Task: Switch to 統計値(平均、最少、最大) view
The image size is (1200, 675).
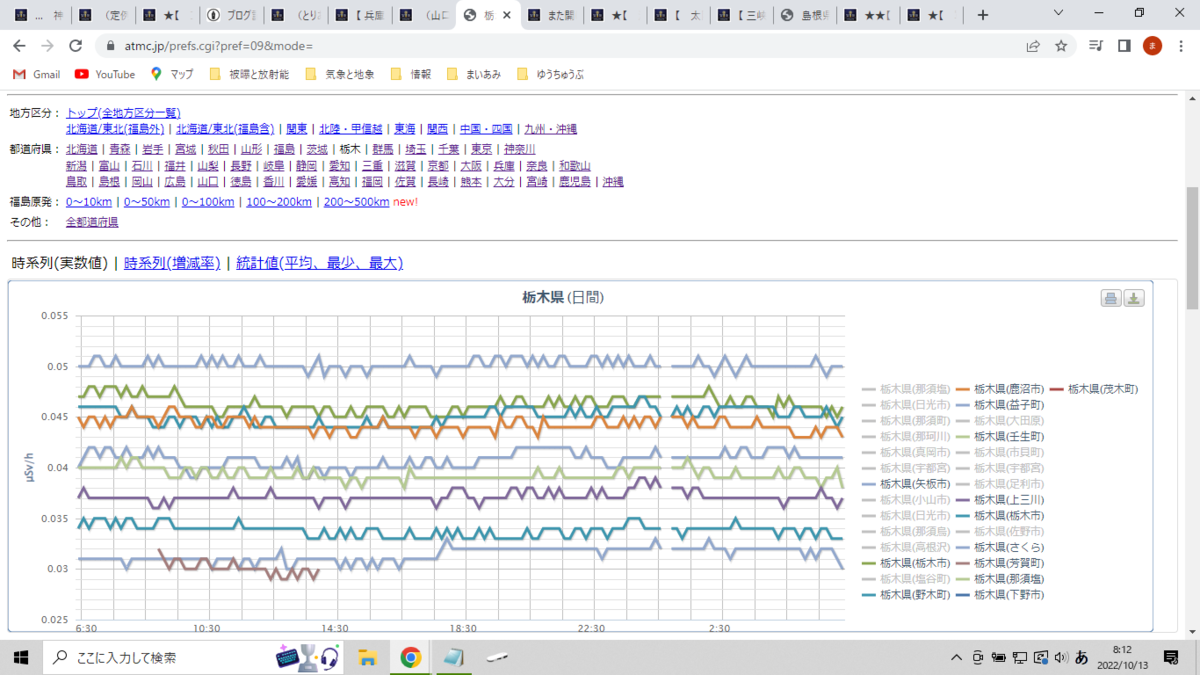Action: pos(319,263)
